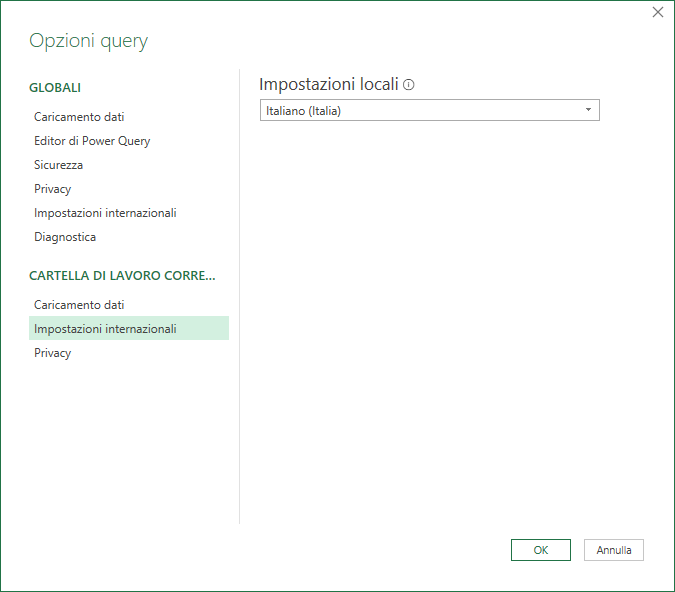Image resolution: width=675 pixels, height=592 pixels.
Task: Click the CARTELLA DI LAVORO CORRE... header
Action: [122, 276]
